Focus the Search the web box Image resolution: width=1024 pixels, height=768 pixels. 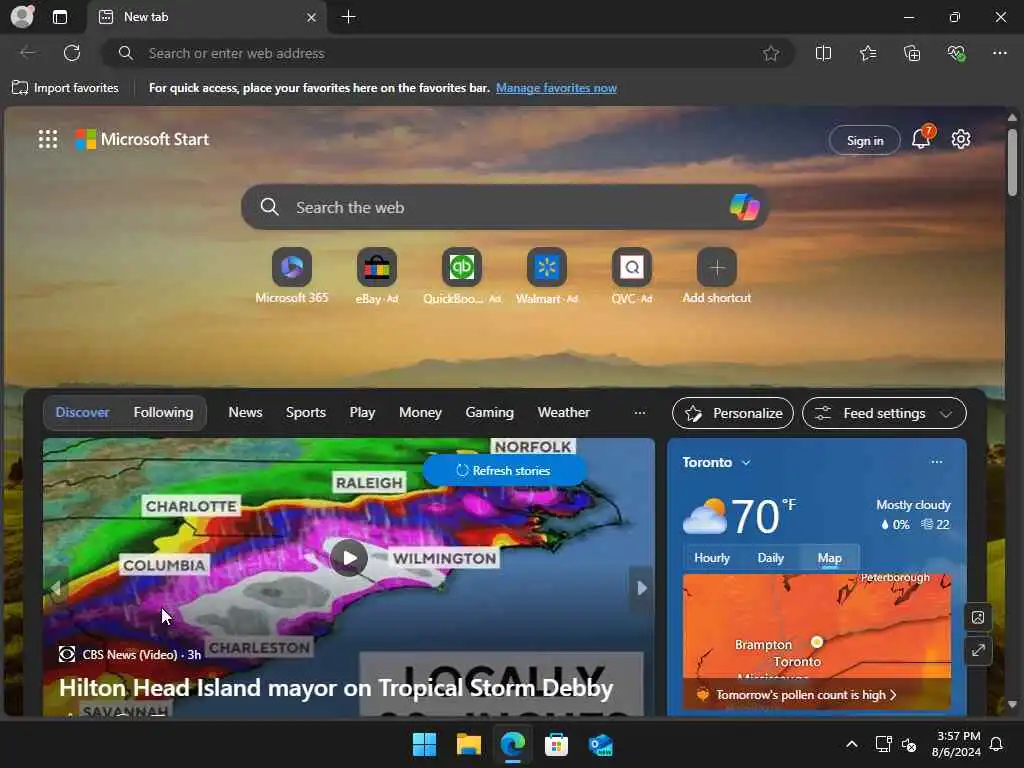[x=504, y=207]
